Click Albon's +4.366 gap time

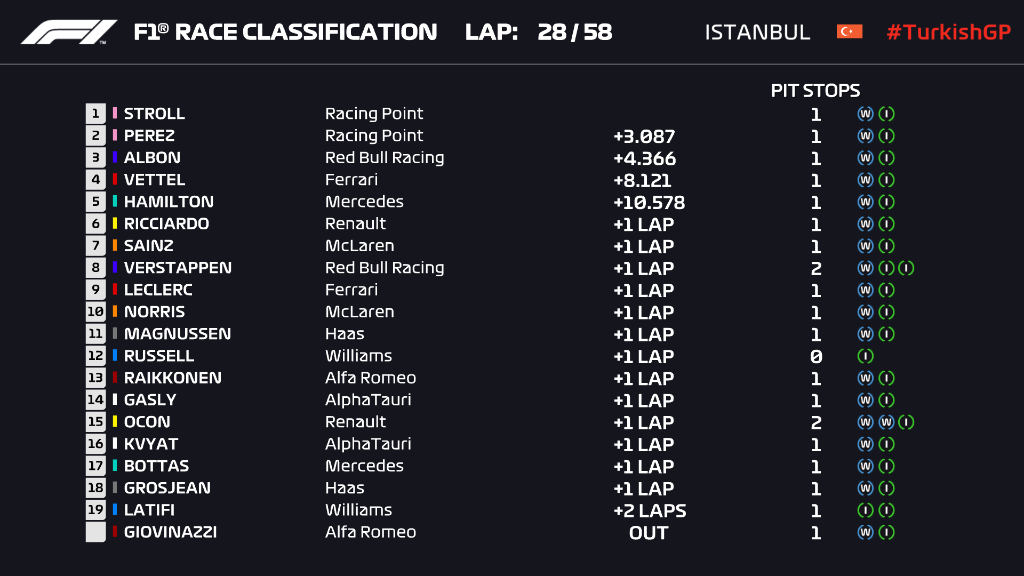coord(644,158)
